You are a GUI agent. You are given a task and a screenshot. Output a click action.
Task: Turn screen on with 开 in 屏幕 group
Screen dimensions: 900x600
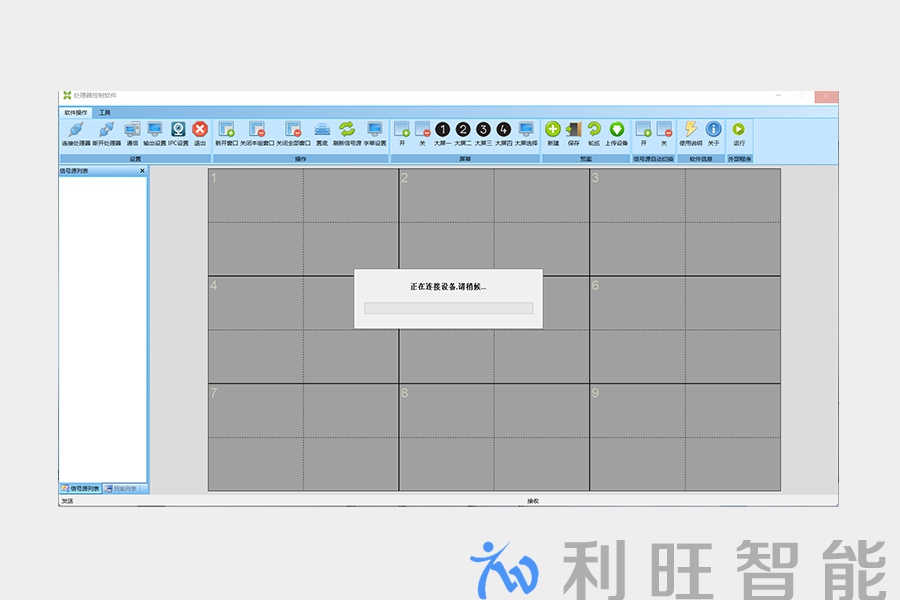tap(402, 130)
